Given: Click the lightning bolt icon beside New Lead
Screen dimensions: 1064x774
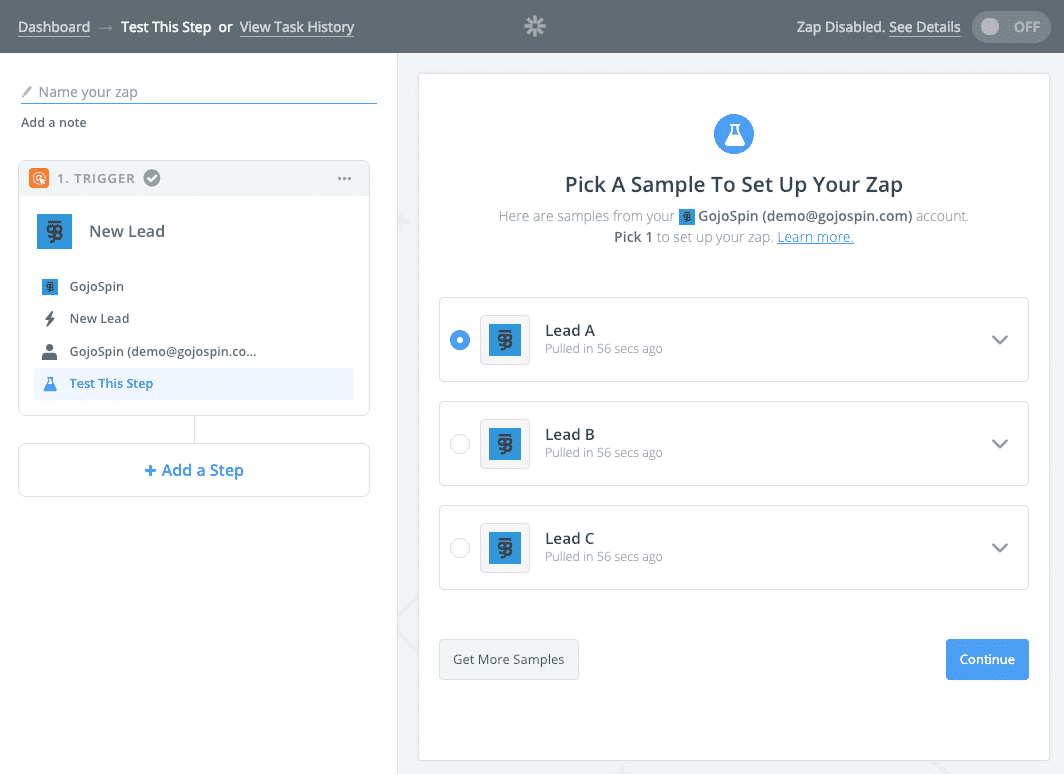Looking at the screenshot, I should 50,319.
